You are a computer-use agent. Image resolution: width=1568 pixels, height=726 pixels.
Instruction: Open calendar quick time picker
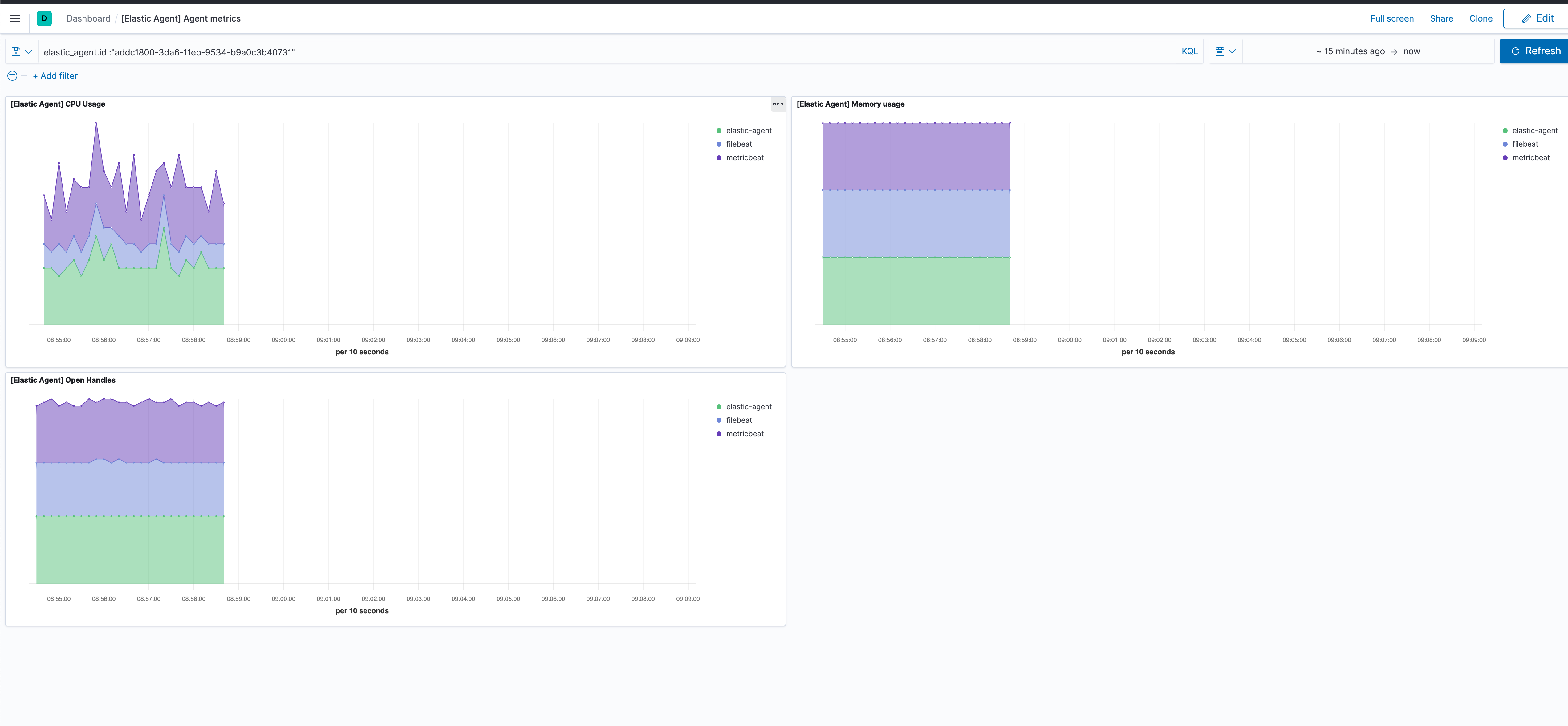point(1225,52)
